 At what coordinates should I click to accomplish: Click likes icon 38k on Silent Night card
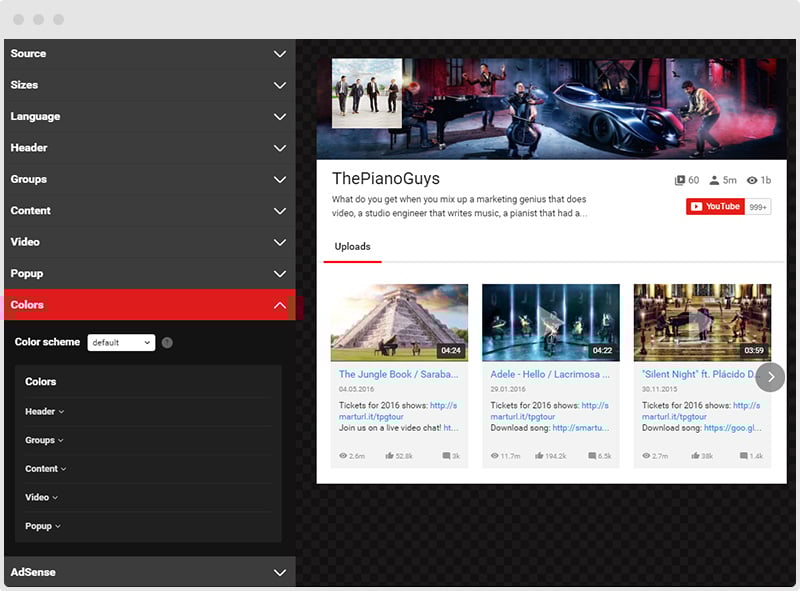tap(695, 456)
